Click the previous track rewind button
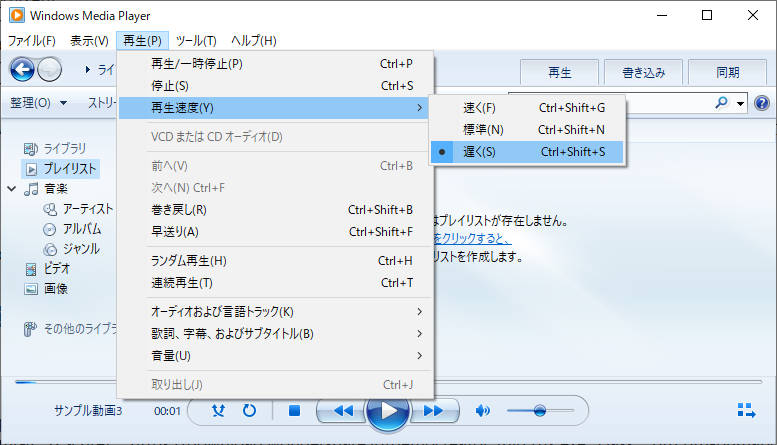The width and height of the screenshot is (777, 445). pos(343,410)
